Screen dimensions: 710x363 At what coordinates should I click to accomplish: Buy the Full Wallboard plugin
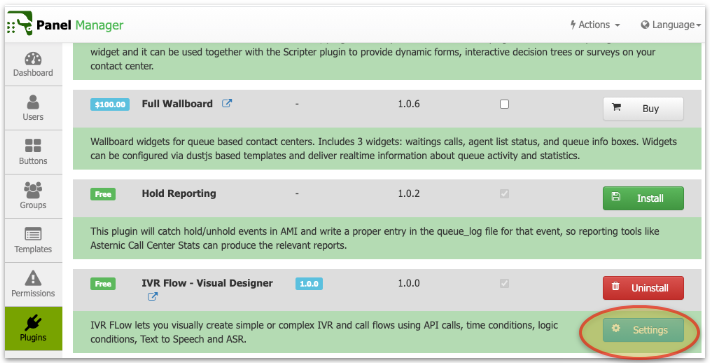coord(643,109)
